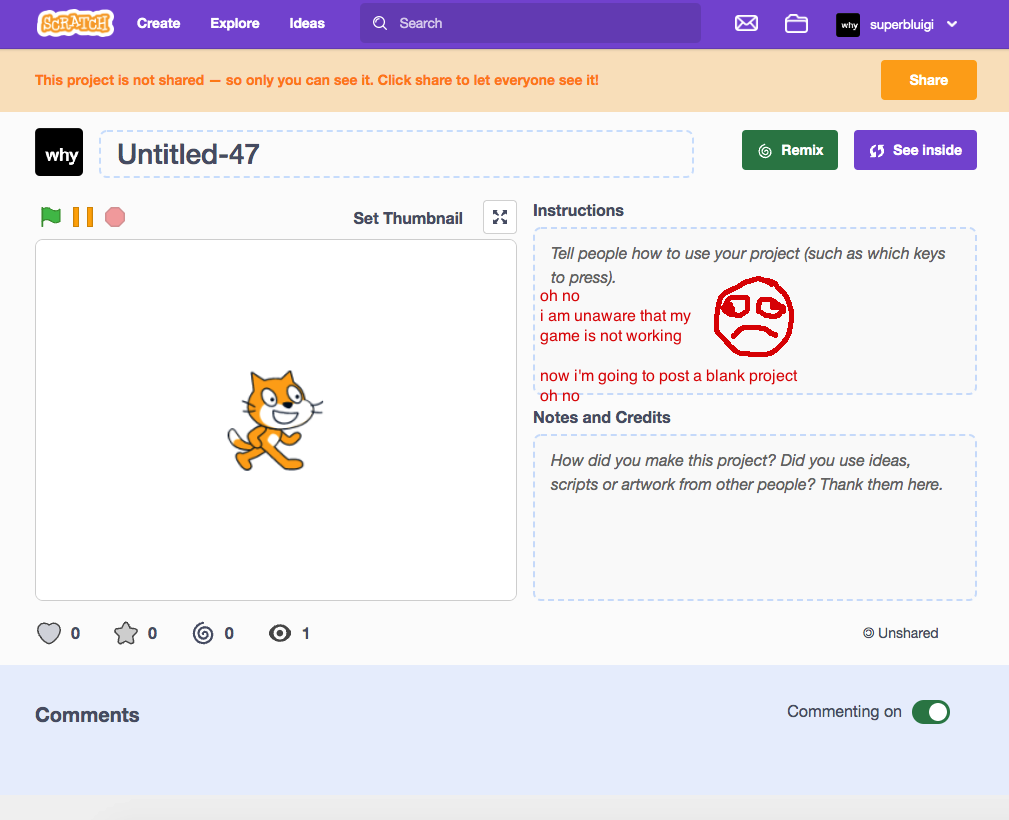Viewport: 1009px width, 820px height.
Task: Click the Scratch logo
Action: pyautogui.click(x=75, y=24)
